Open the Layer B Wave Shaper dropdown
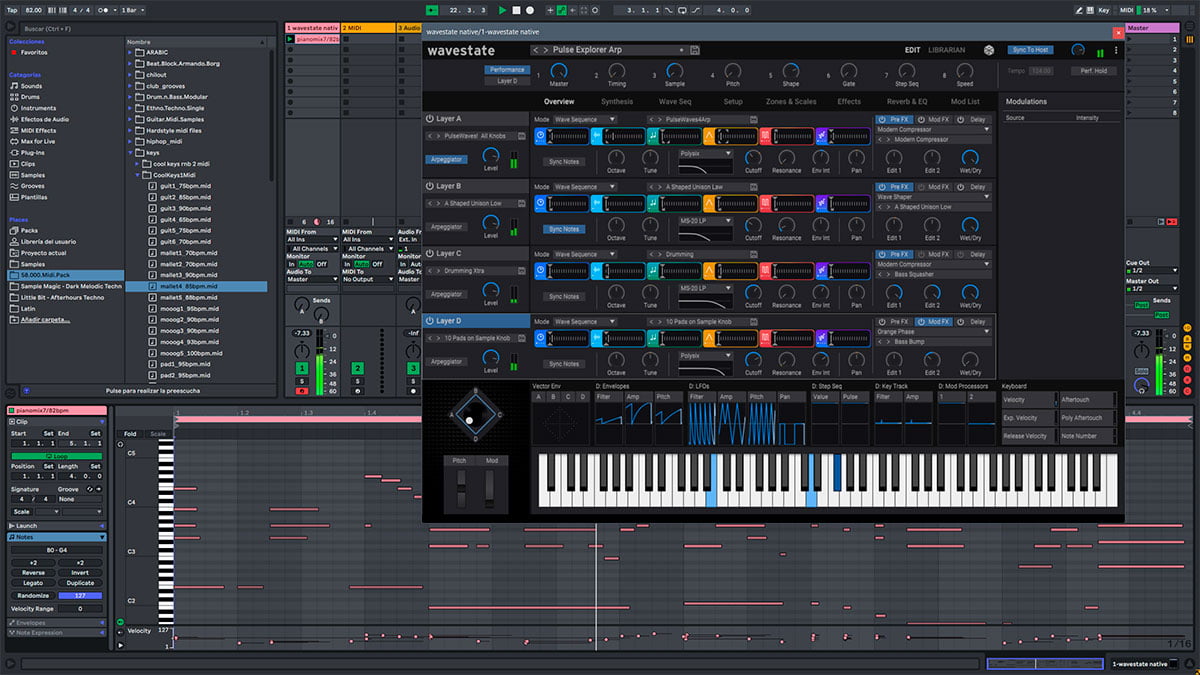 tap(934, 197)
